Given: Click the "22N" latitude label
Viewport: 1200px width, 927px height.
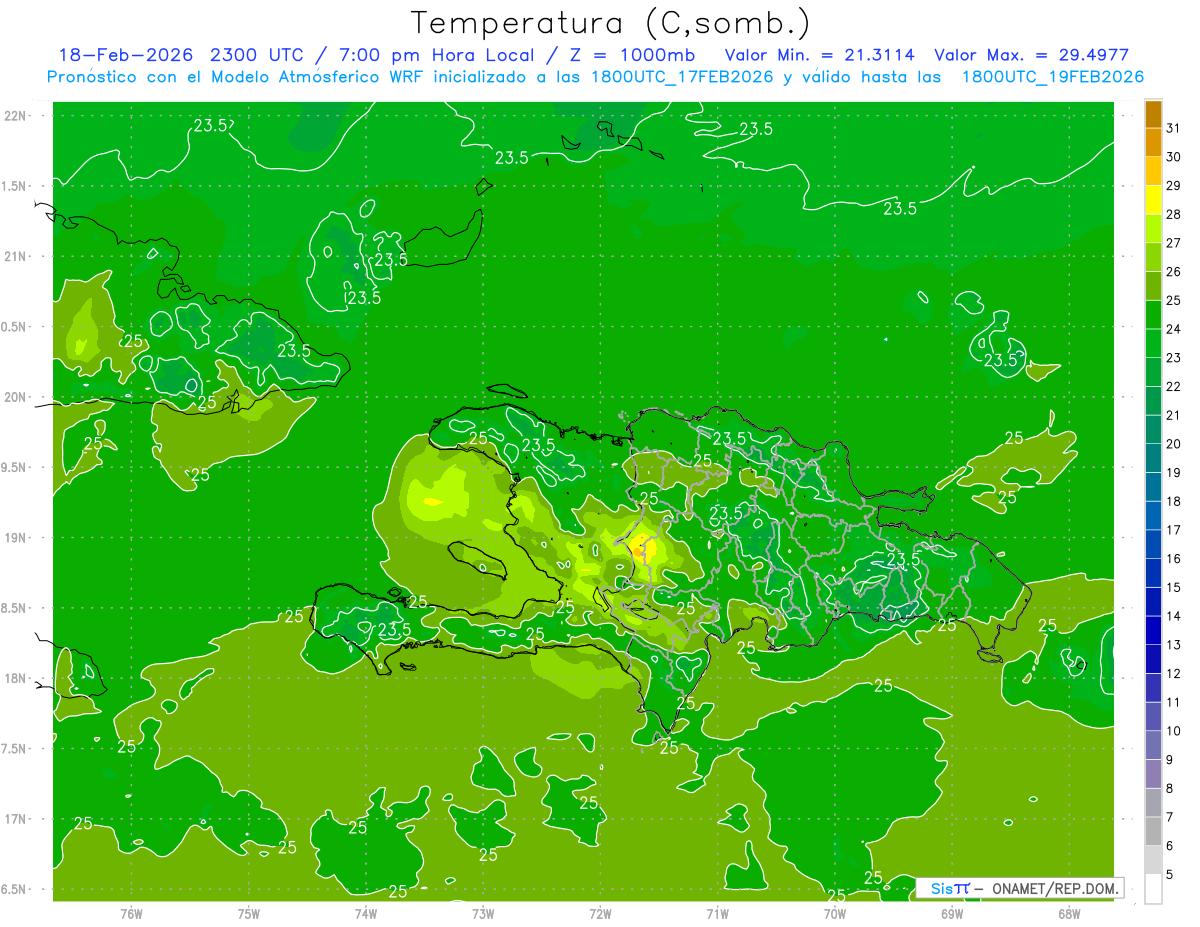Looking at the screenshot, I should 15,116.
